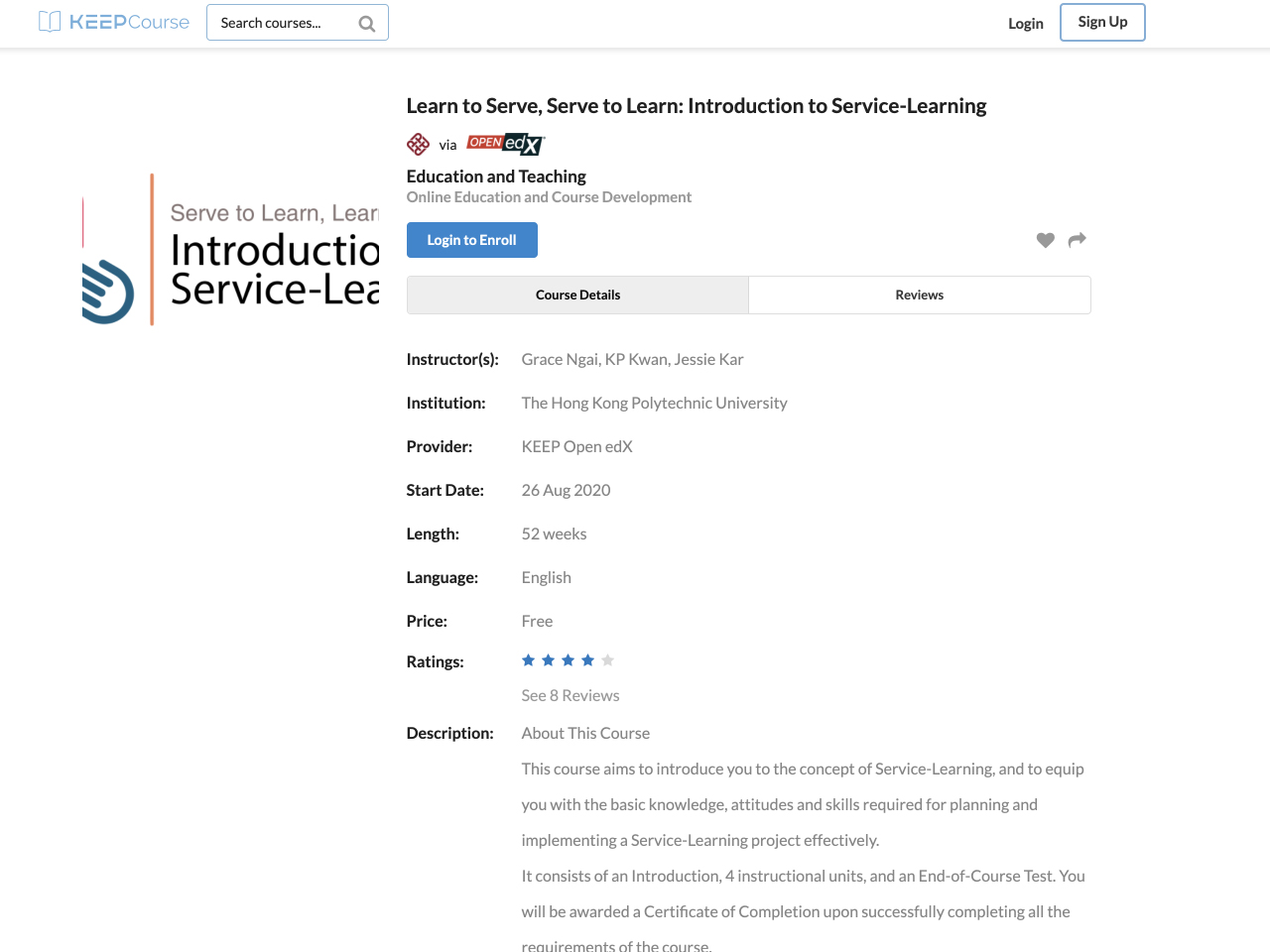Click the search magnifier icon
This screenshot has height=952, width=1270.
click(x=367, y=24)
